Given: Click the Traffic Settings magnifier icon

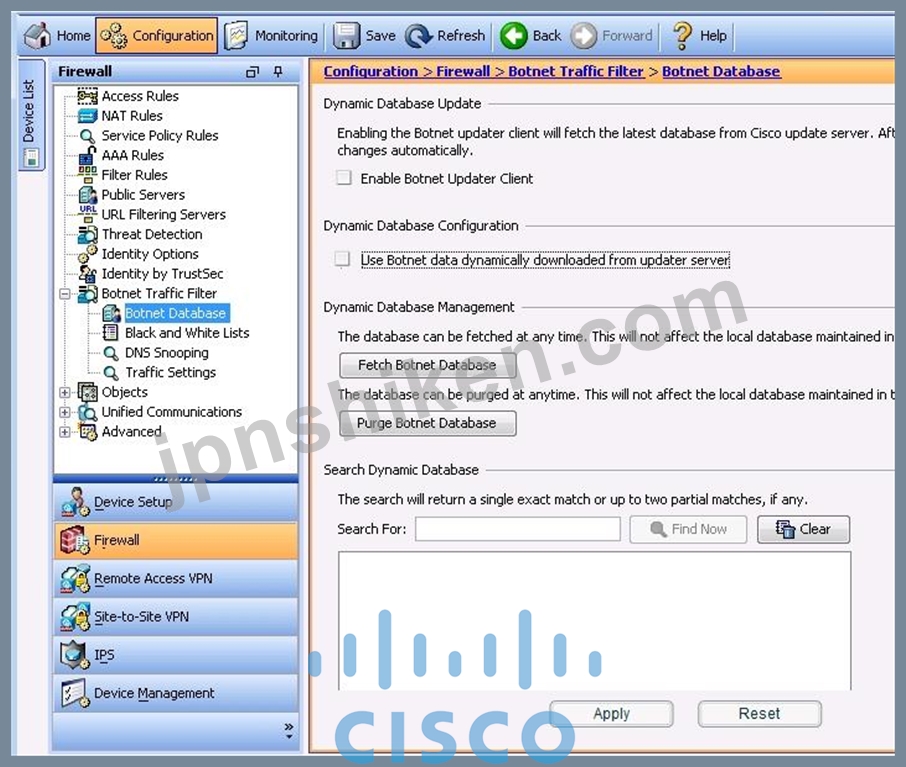Looking at the screenshot, I should 110,373.
